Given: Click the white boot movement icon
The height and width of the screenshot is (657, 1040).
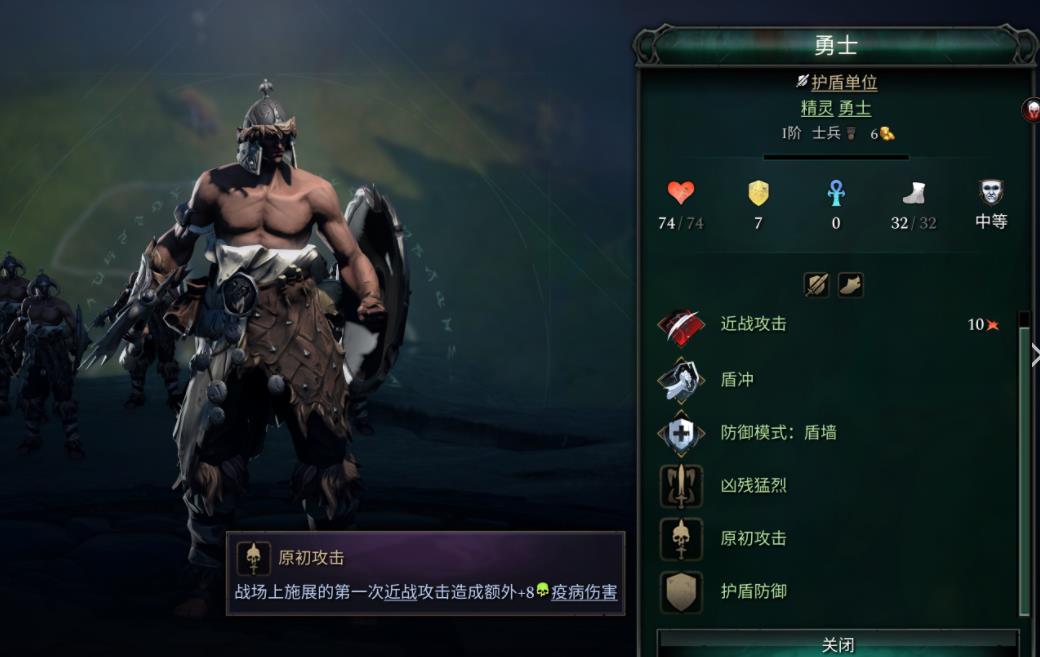Looking at the screenshot, I should [x=914, y=194].
